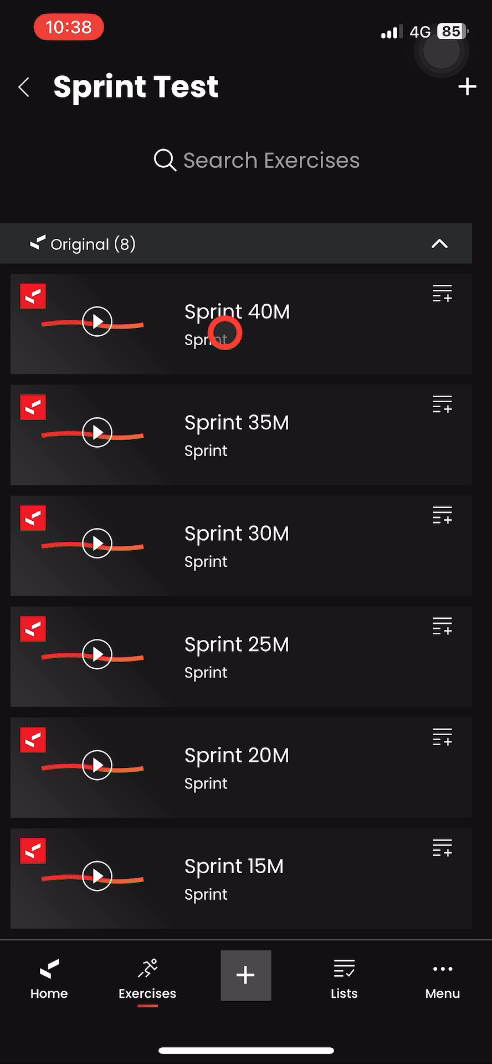Add Sprint 20M to a list

click(442, 737)
